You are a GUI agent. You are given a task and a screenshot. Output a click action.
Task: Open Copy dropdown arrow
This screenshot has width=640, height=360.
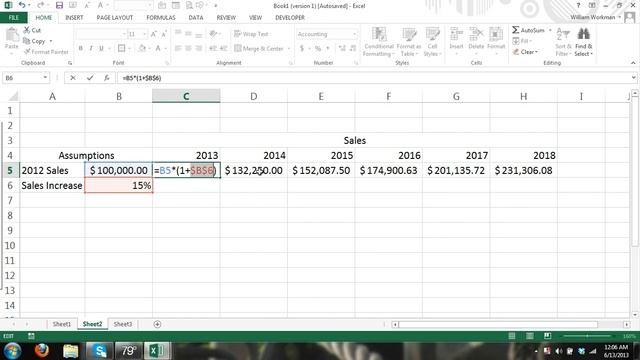pyautogui.click(x=51, y=41)
